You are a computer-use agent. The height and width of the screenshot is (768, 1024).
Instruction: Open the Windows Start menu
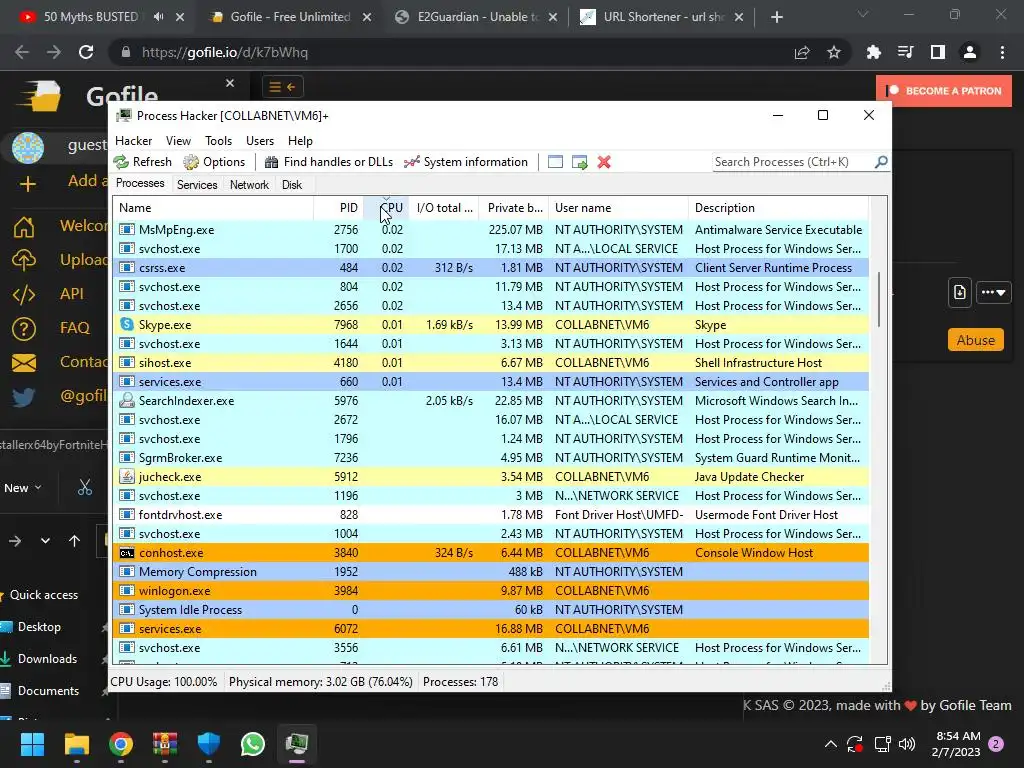tap(32, 744)
